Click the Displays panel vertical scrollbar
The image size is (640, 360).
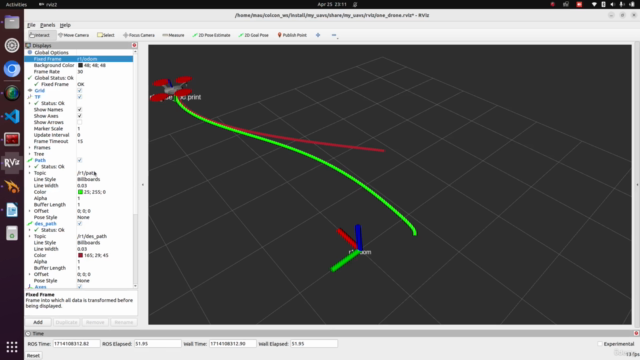point(135,168)
